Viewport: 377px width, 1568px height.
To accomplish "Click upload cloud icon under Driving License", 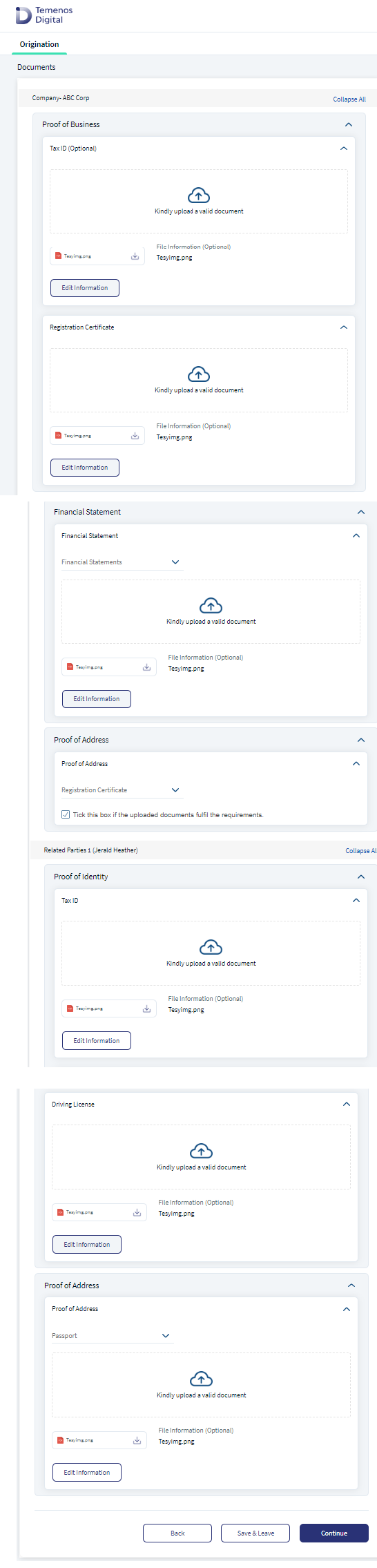I will [x=201, y=1151].
